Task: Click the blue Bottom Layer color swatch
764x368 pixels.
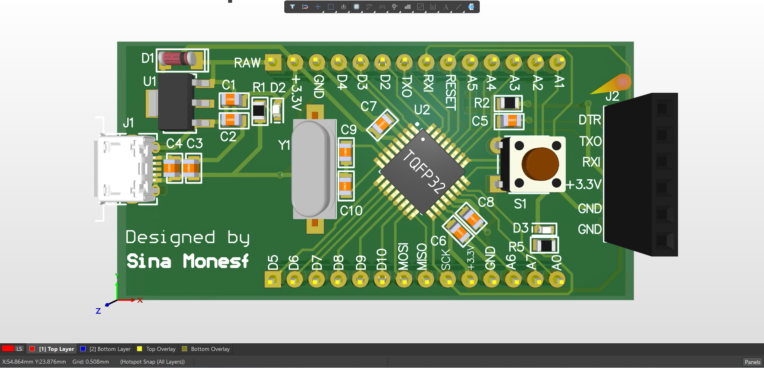Action: [83, 349]
